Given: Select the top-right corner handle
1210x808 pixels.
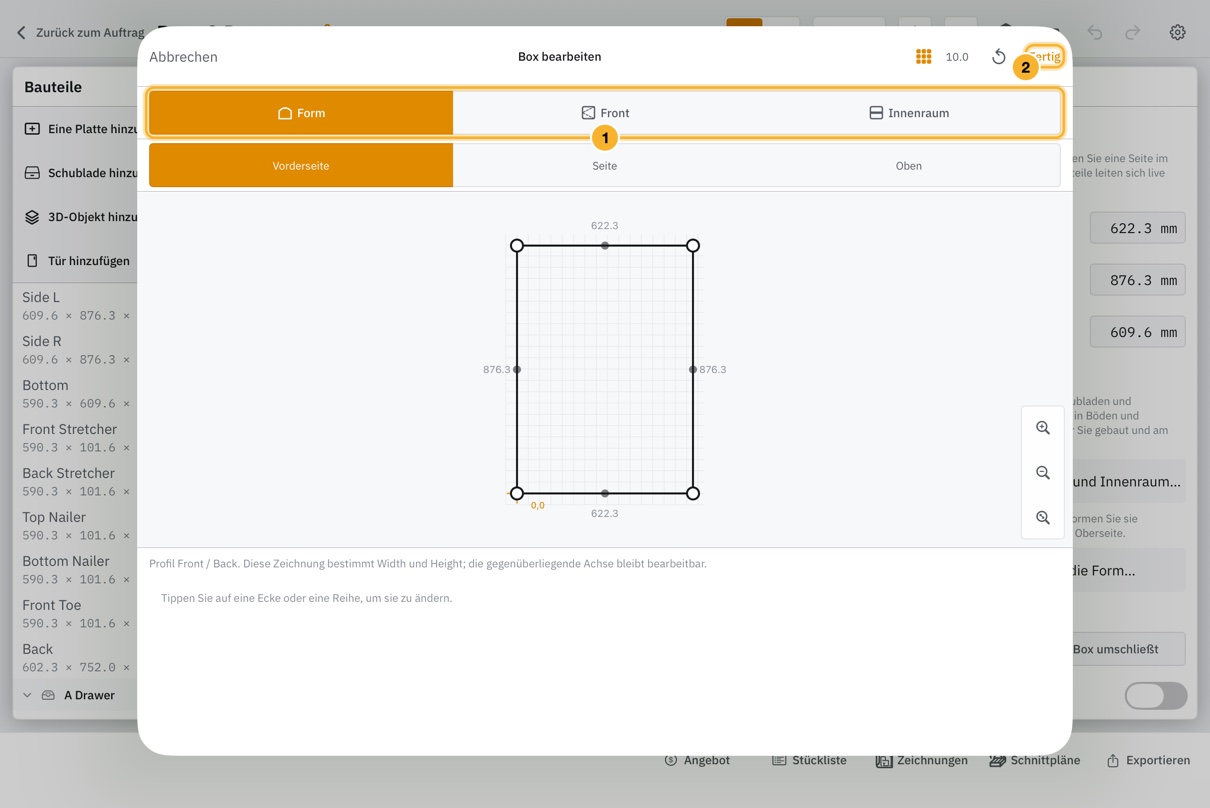Looking at the screenshot, I should pos(693,245).
